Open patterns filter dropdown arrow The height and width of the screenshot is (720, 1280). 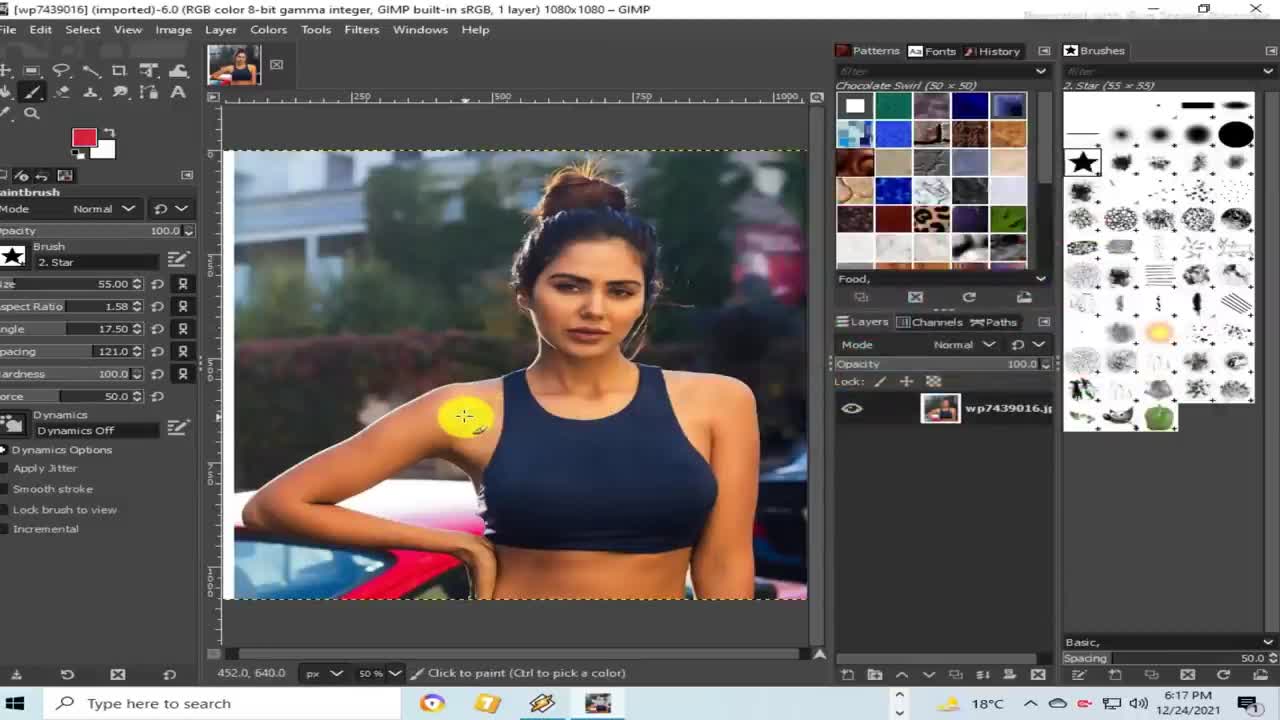[x=1041, y=71]
